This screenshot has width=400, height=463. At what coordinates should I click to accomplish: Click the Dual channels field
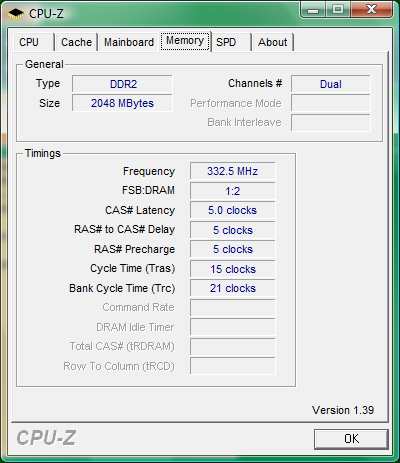[x=331, y=84]
